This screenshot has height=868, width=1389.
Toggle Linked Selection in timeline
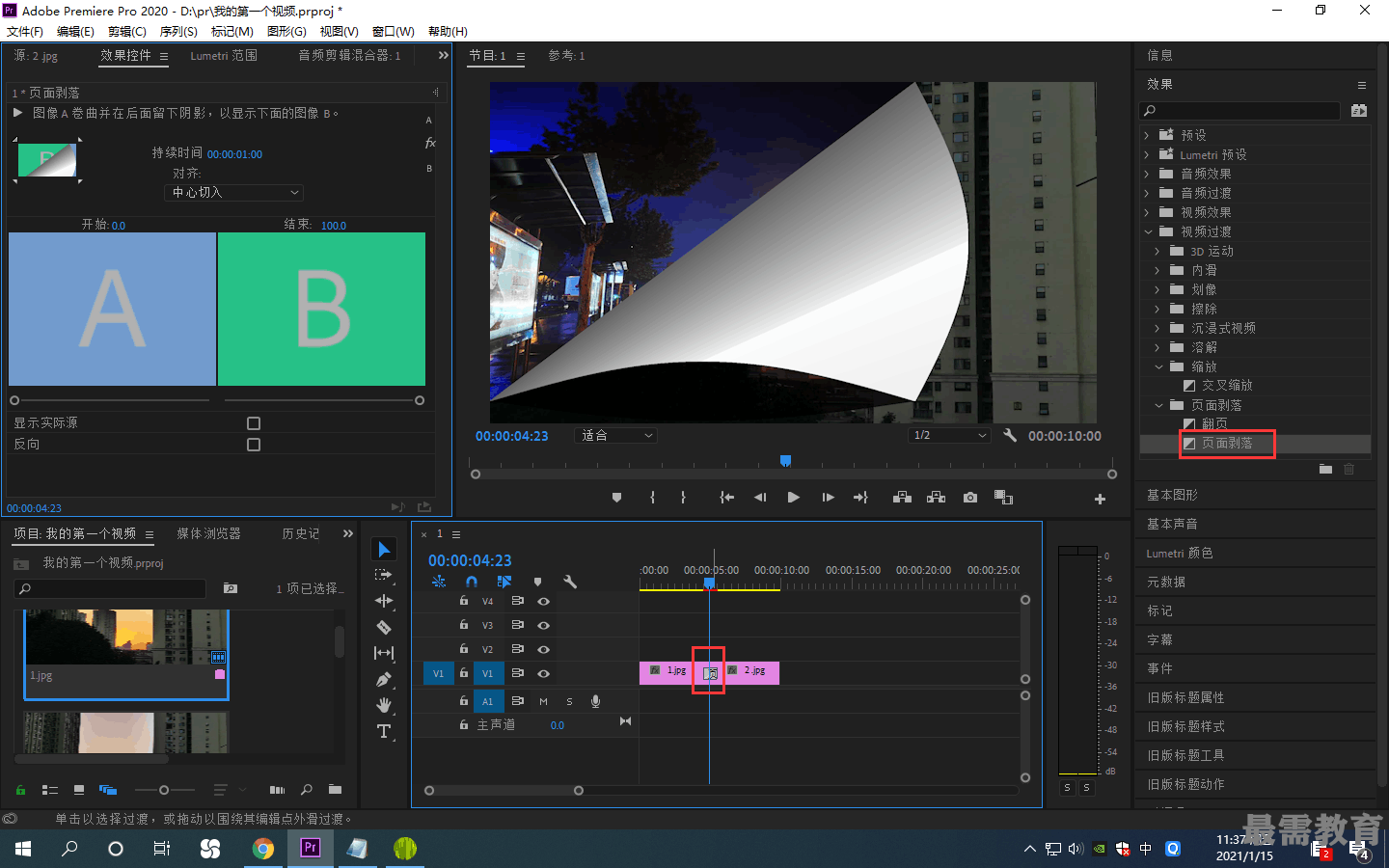point(504,582)
